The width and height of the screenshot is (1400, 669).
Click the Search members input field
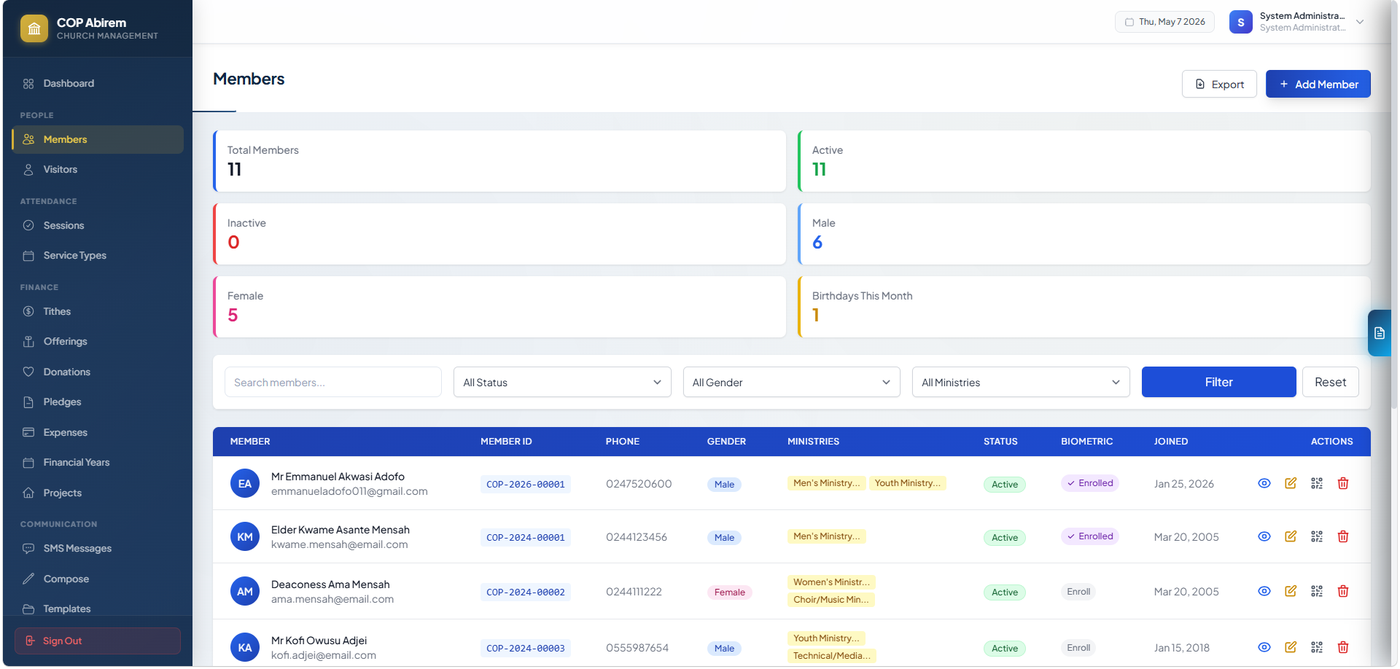pyautogui.click(x=333, y=382)
